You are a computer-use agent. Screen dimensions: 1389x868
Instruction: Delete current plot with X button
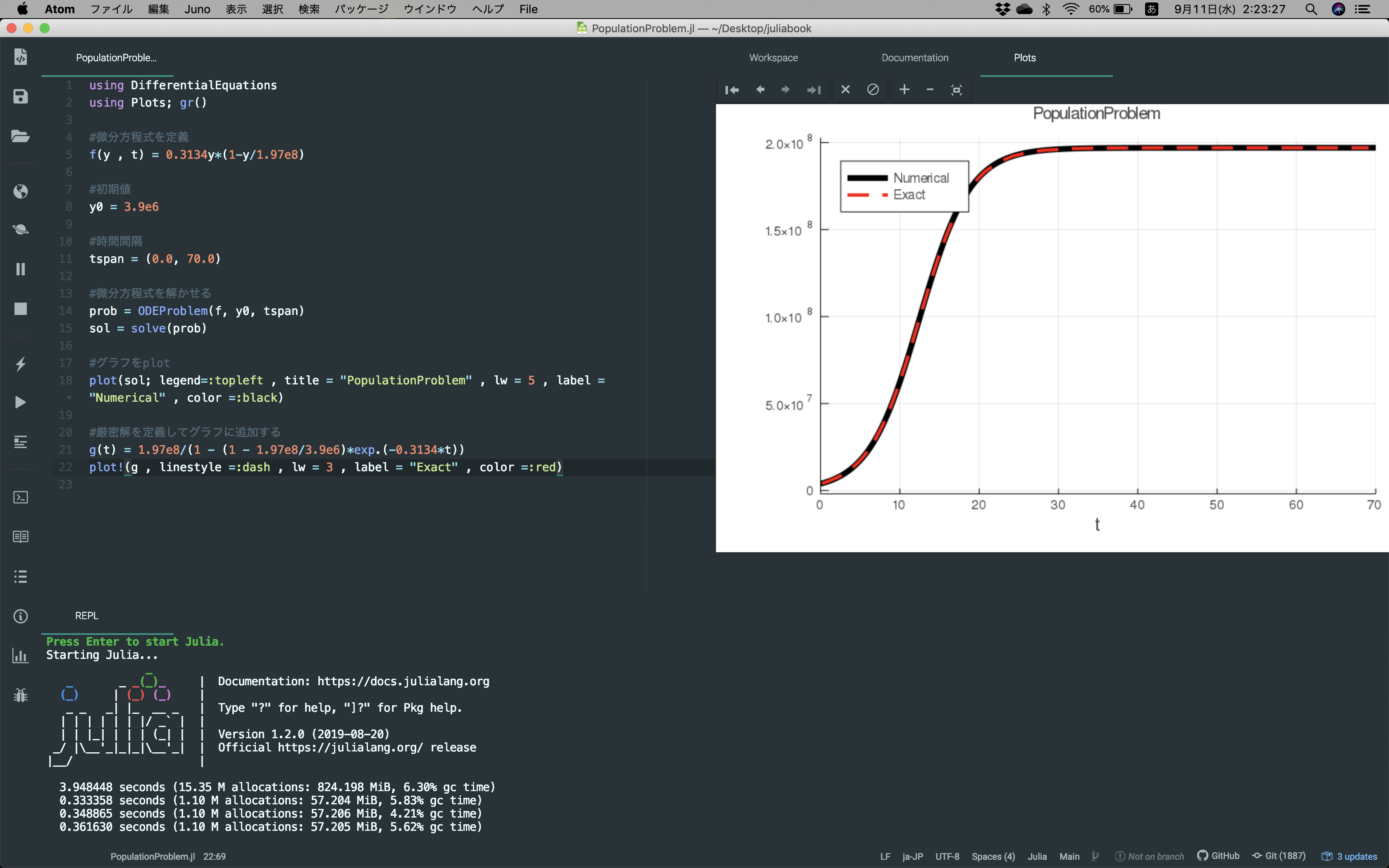[845, 90]
